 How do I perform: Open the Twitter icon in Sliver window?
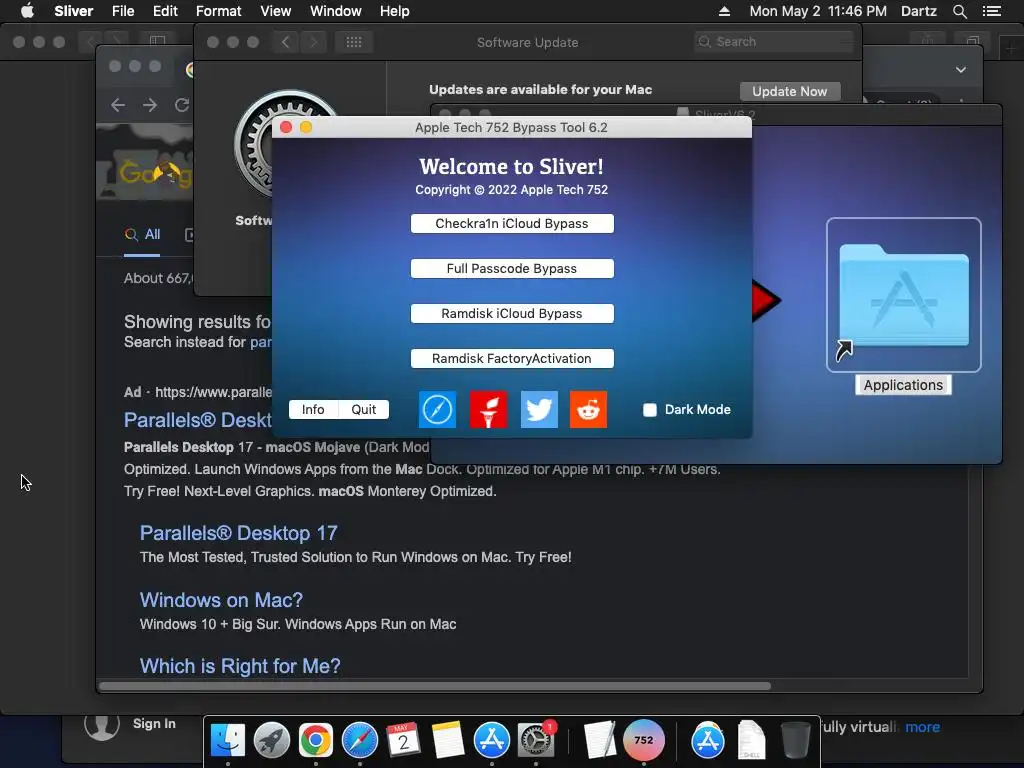coord(539,409)
